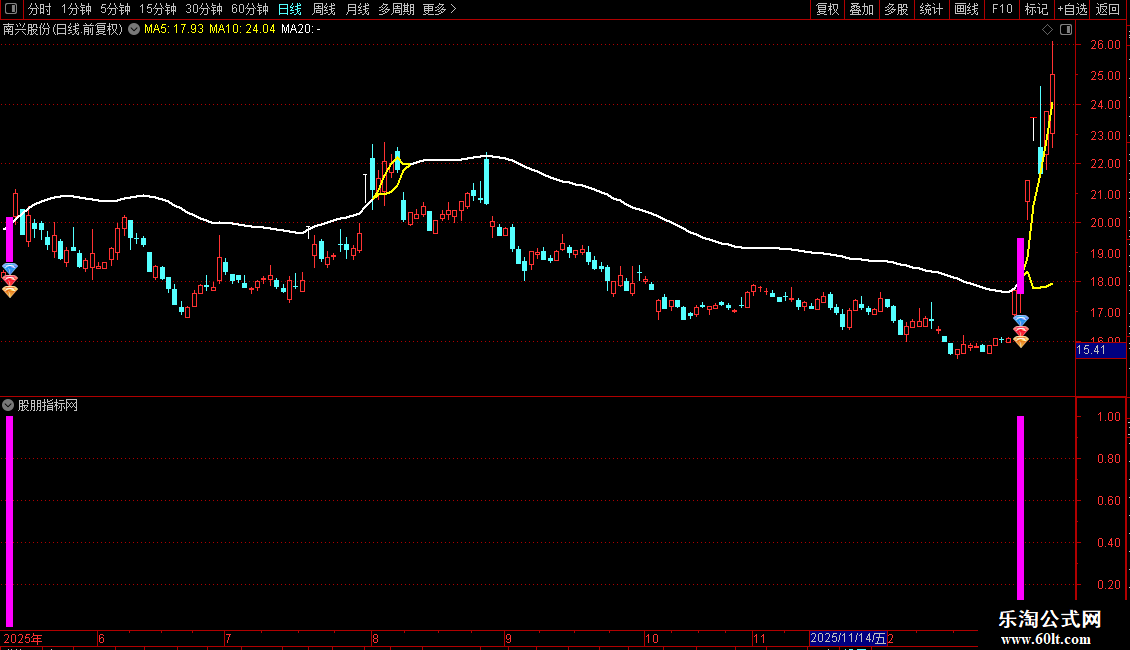The height and width of the screenshot is (650, 1130).
Task: Select the 30分钟 period tab
Action: (x=203, y=9)
